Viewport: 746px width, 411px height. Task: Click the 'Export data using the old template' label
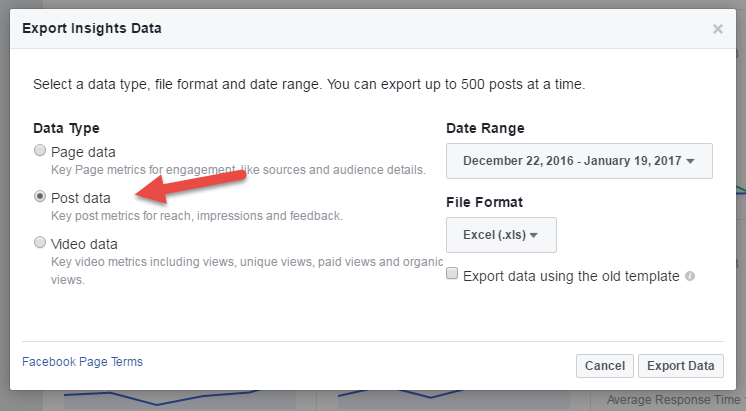pos(571,276)
